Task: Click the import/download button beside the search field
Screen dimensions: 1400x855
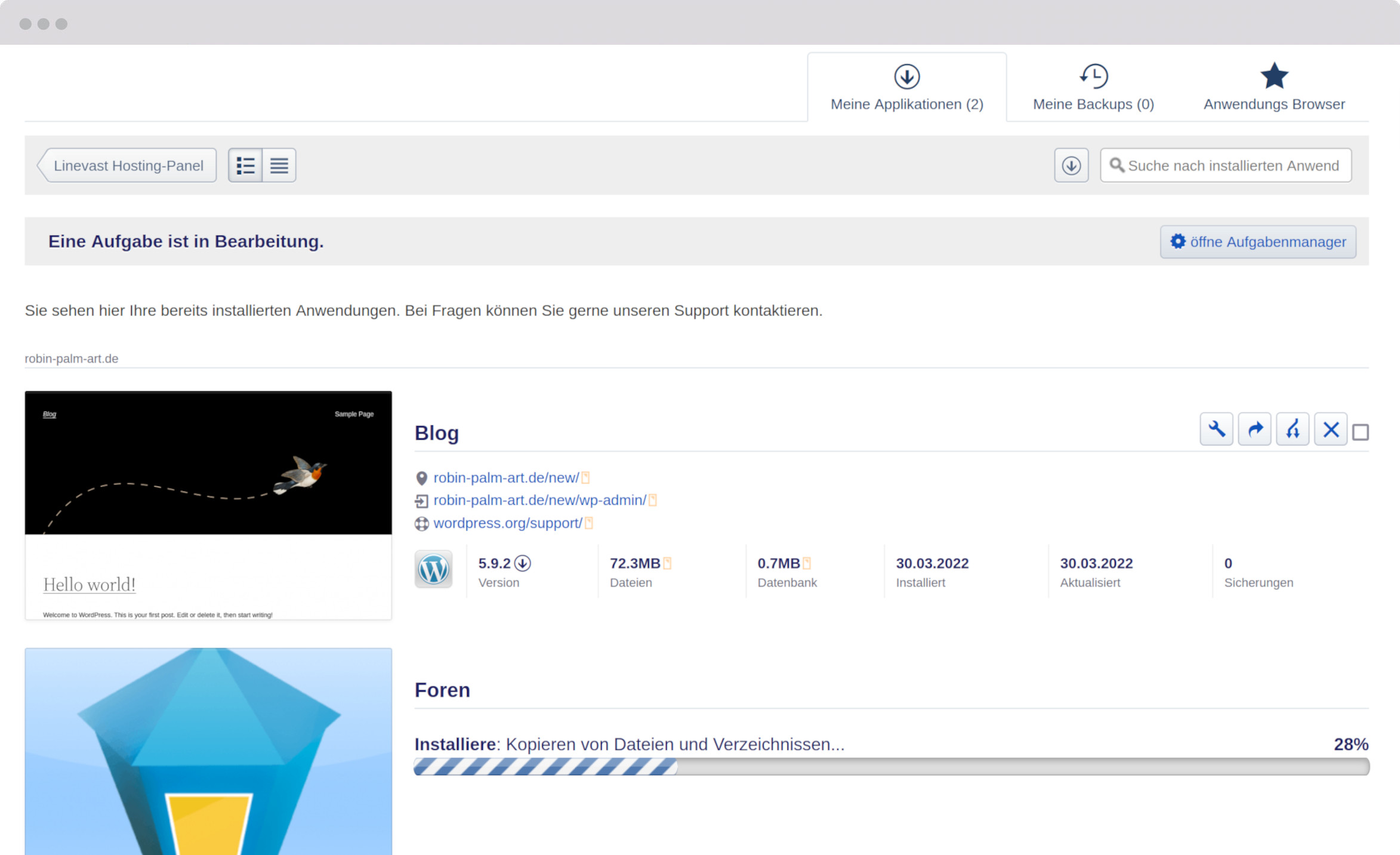Action: coord(1071,165)
